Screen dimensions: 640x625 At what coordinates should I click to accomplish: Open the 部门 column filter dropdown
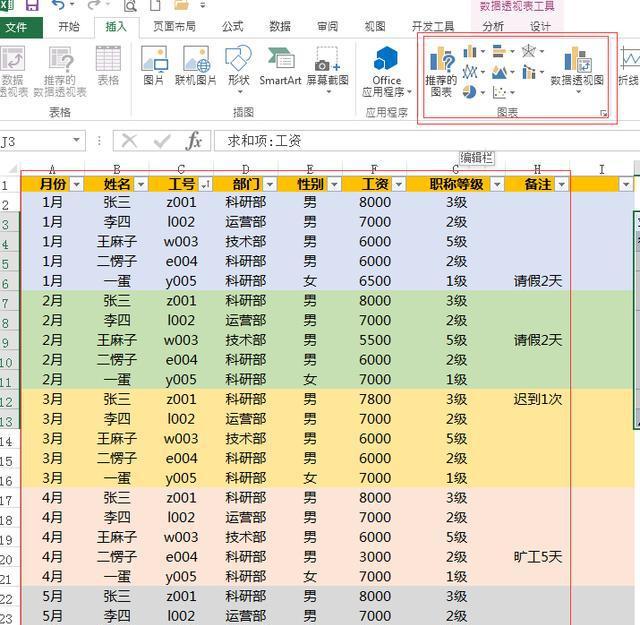coord(270,185)
